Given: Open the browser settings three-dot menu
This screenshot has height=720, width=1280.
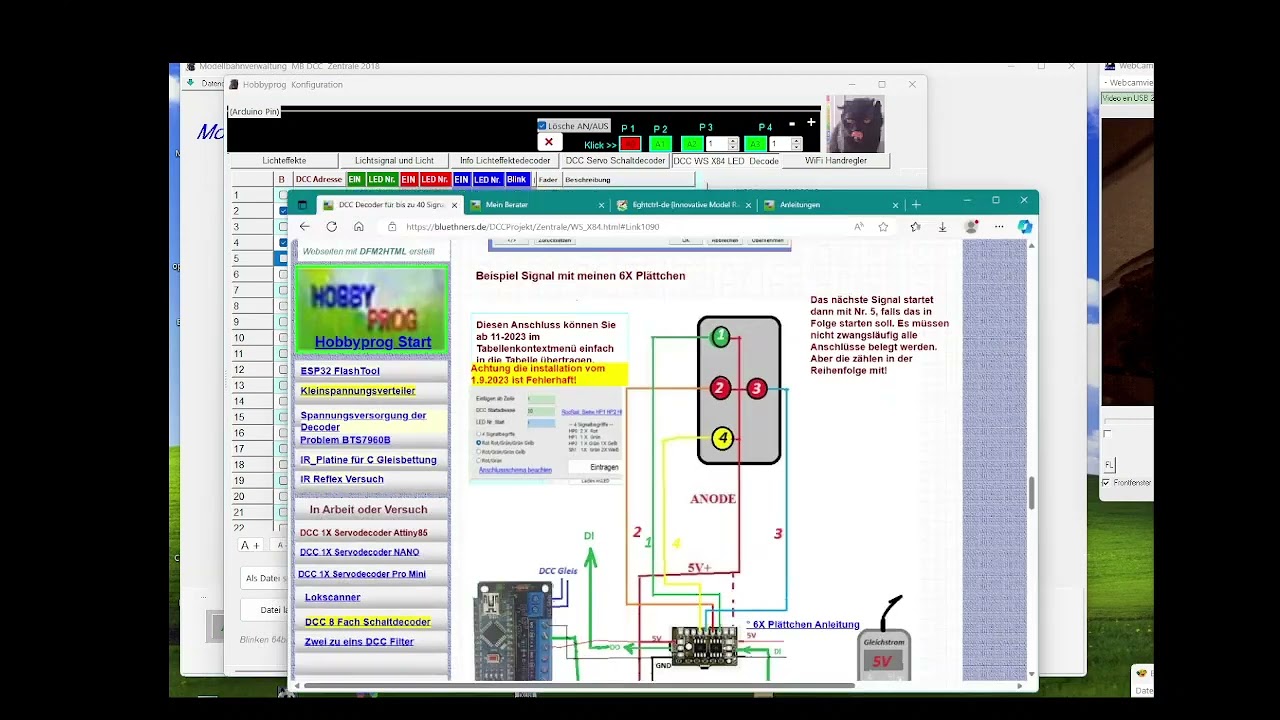Looking at the screenshot, I should [x=999, y=227].
